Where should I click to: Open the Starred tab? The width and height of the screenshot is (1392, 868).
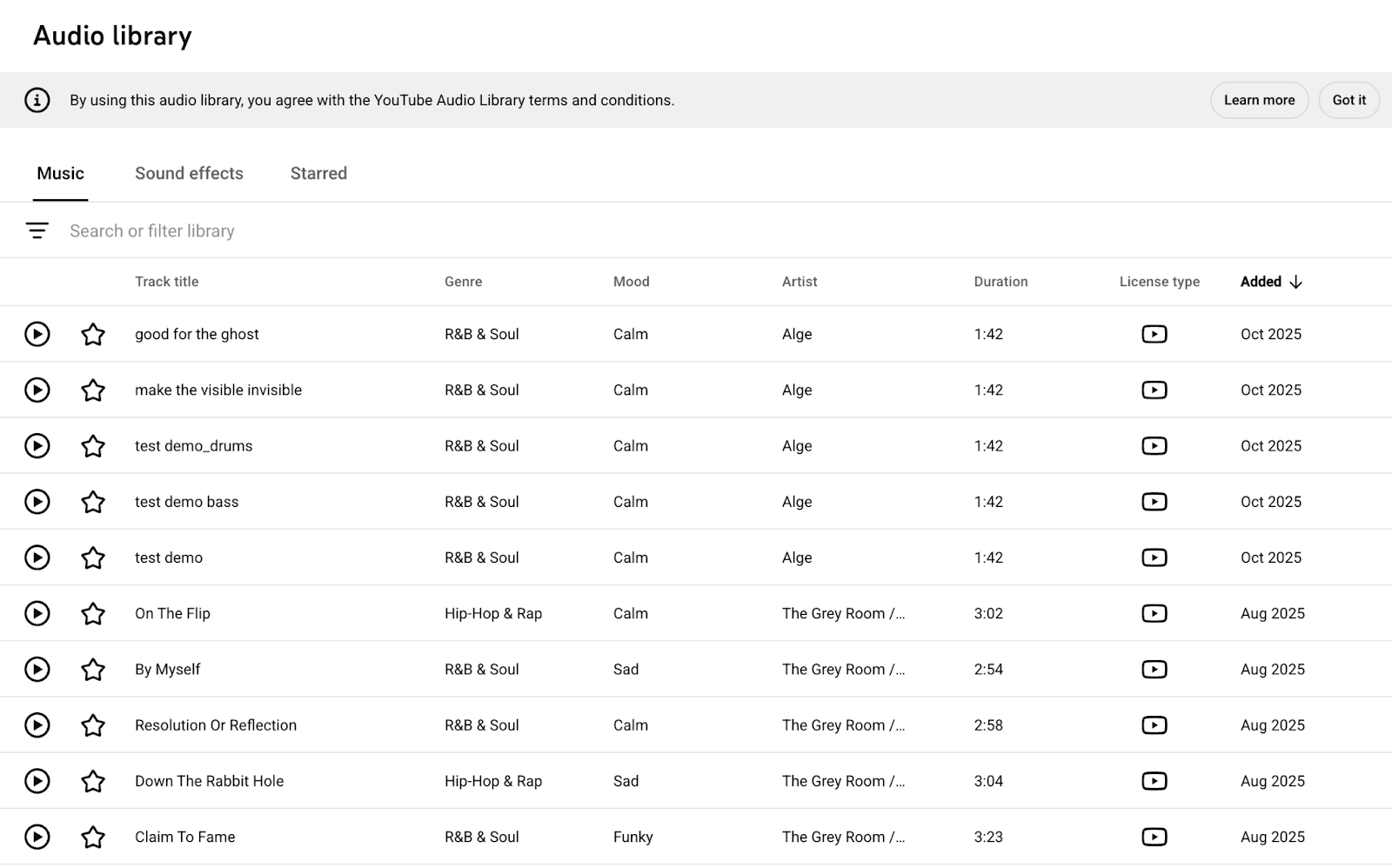click(318, 173)
